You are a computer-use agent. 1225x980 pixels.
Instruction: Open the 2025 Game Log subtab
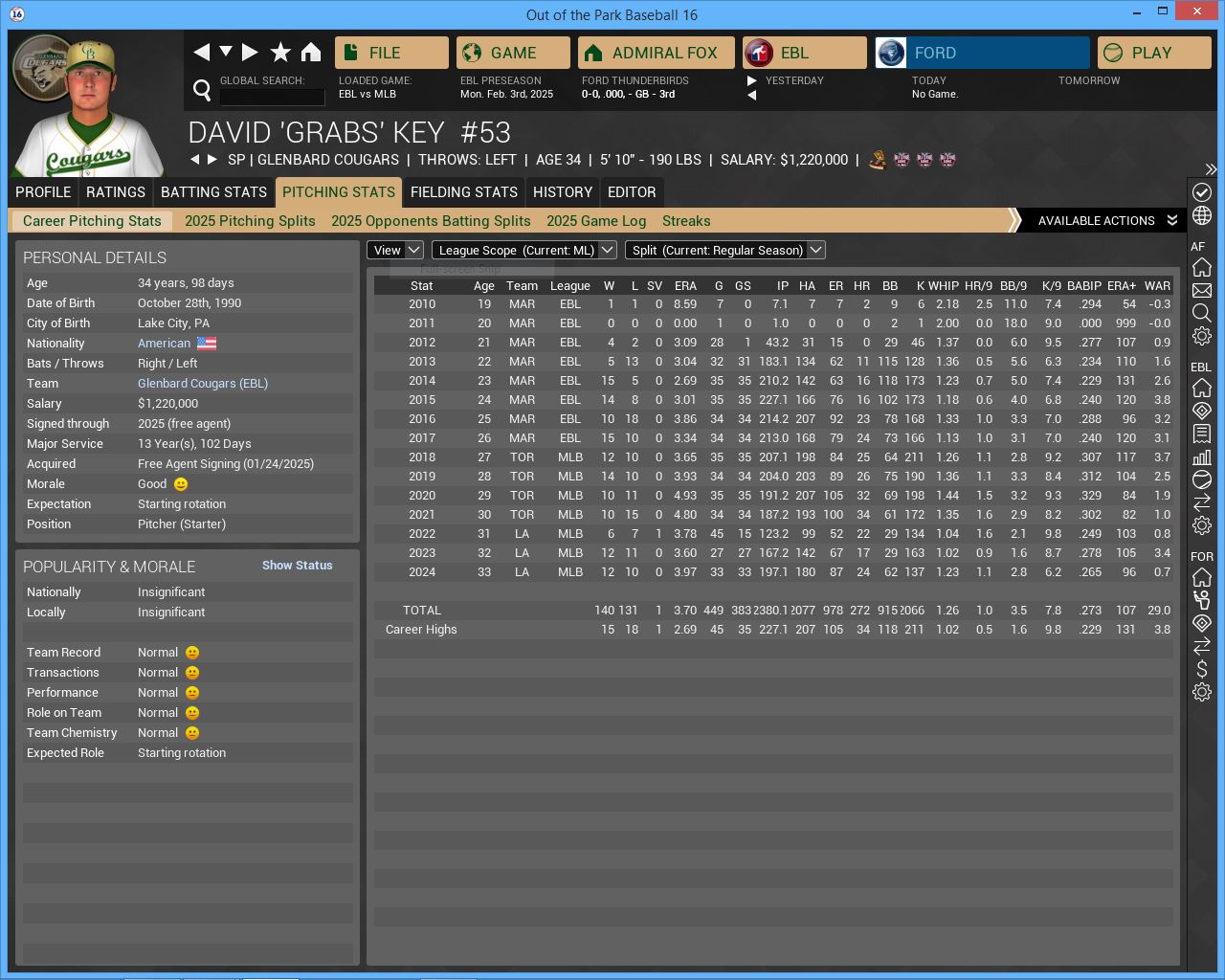[596, 221]
